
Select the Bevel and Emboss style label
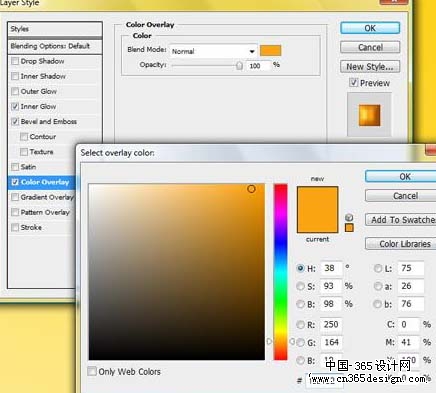tap(49, 122)
